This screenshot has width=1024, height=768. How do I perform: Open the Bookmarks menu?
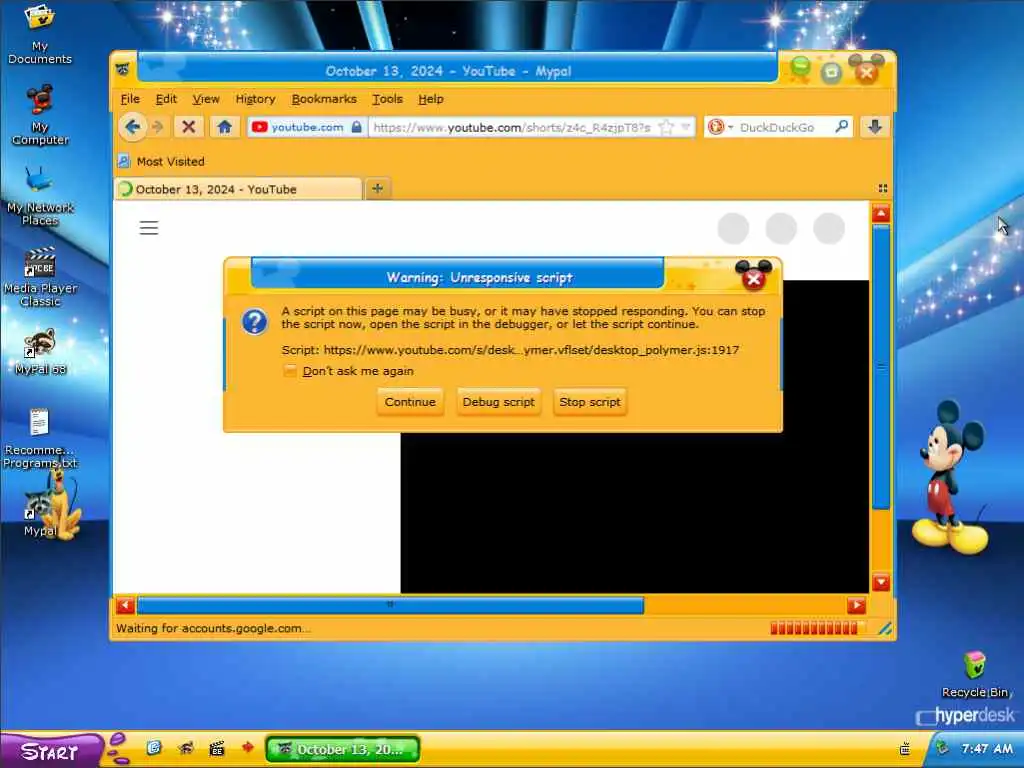[x=324, y=99]
